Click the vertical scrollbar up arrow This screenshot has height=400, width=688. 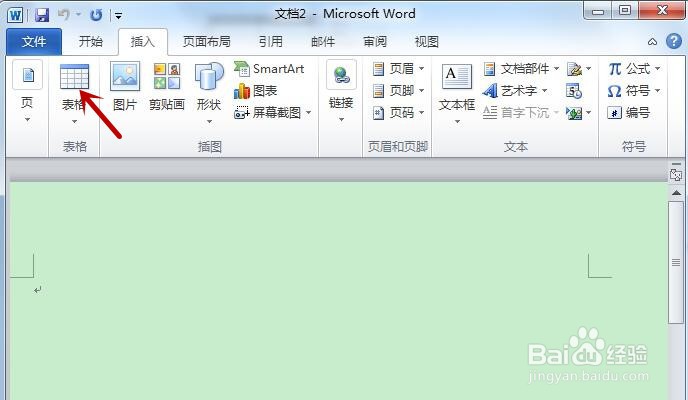click(x=676, y=193)
